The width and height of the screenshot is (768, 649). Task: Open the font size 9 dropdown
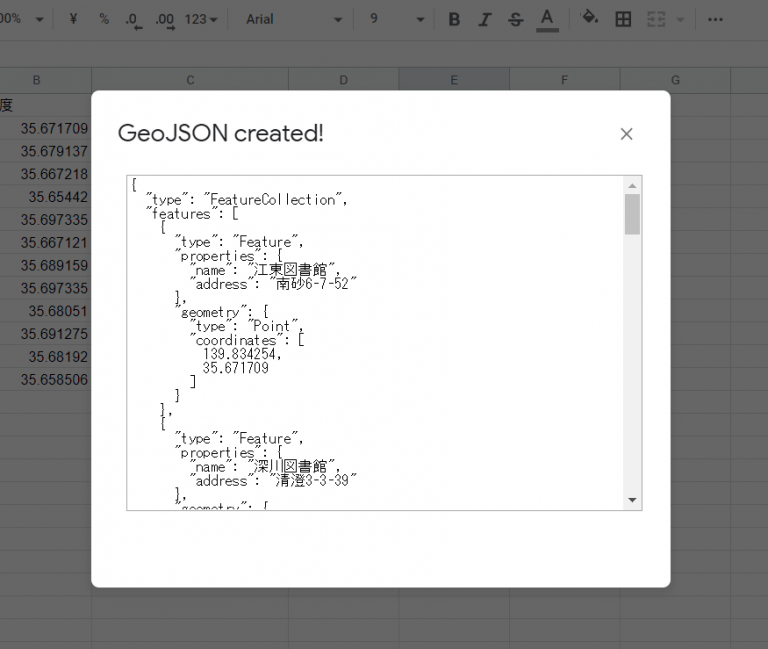pyautogui.click(x=397, y=20)
